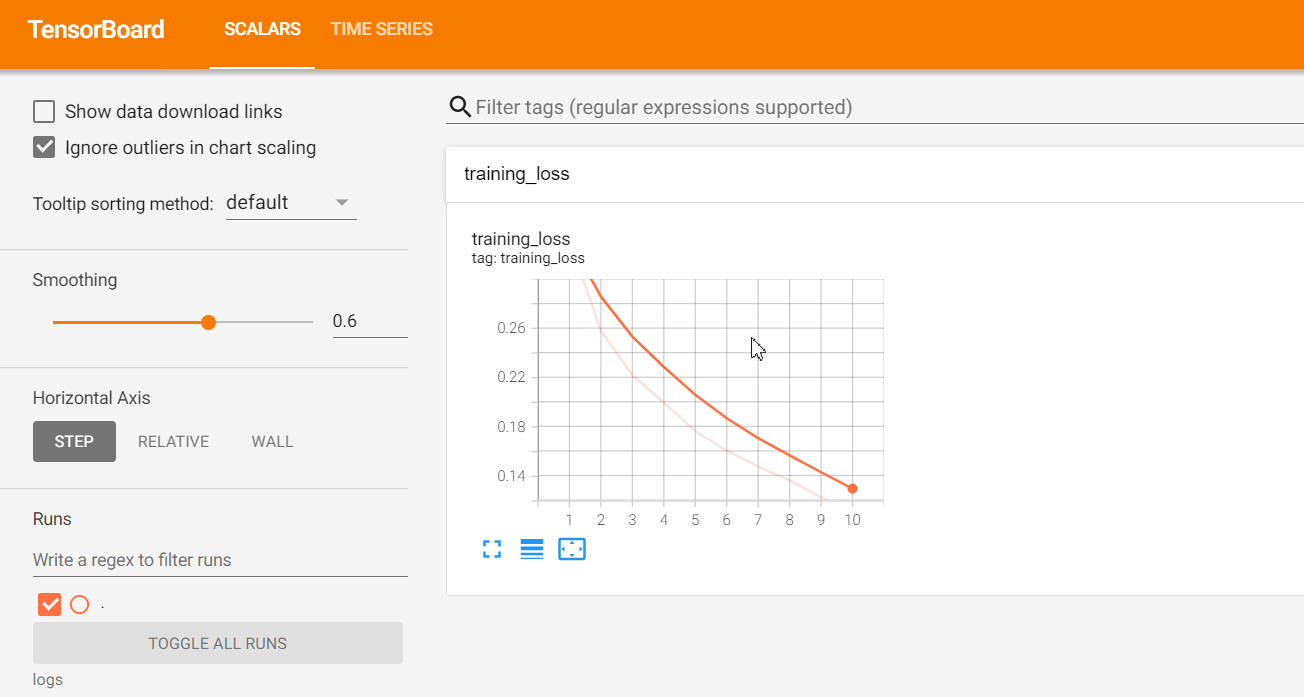This screenshot has height=697, width=1304.
Task: Click the Smoothing slider handle
Action: pyautogui.click(x=208, y=322)
